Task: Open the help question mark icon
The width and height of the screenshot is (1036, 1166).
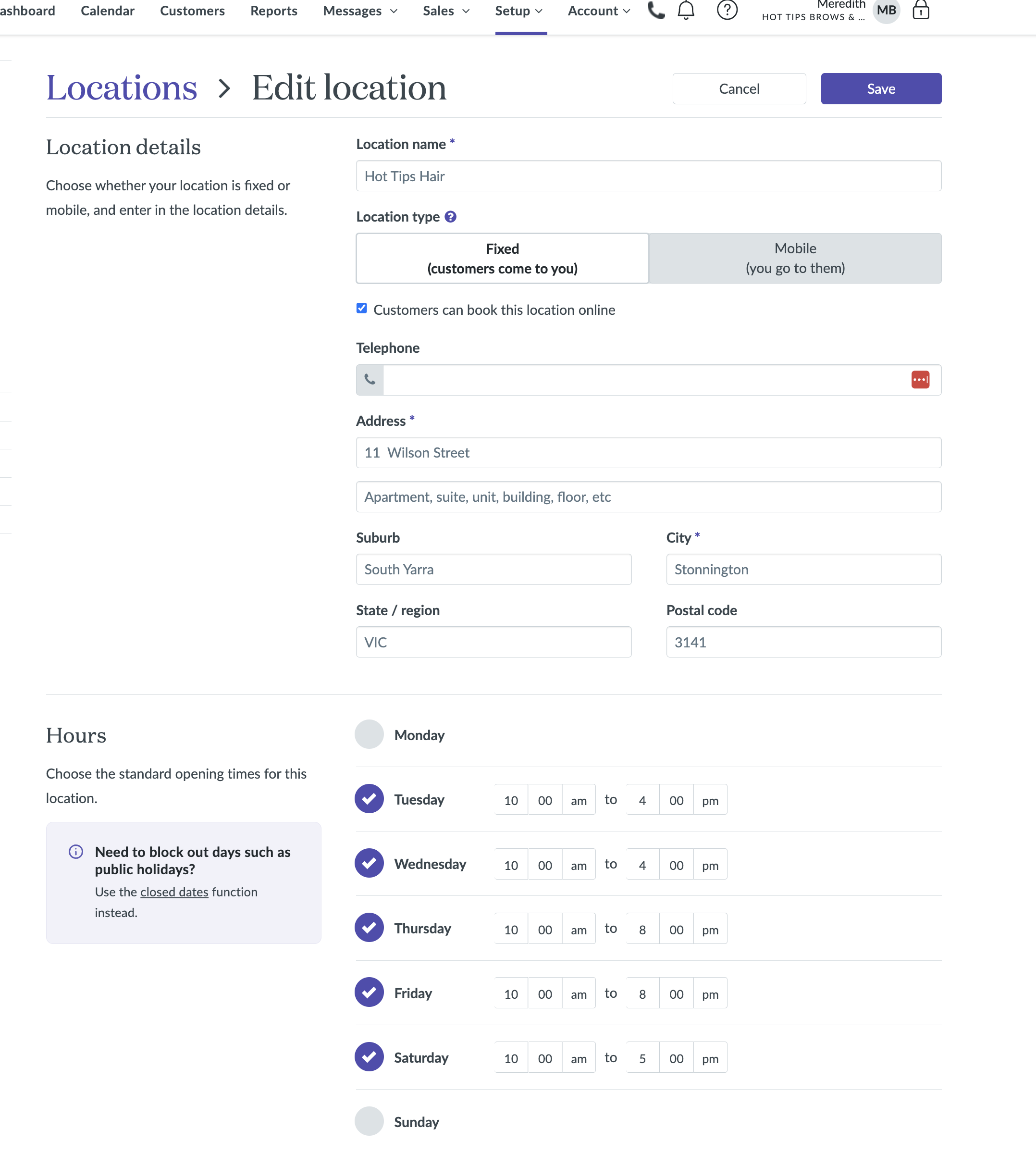Action: point(727,10)
